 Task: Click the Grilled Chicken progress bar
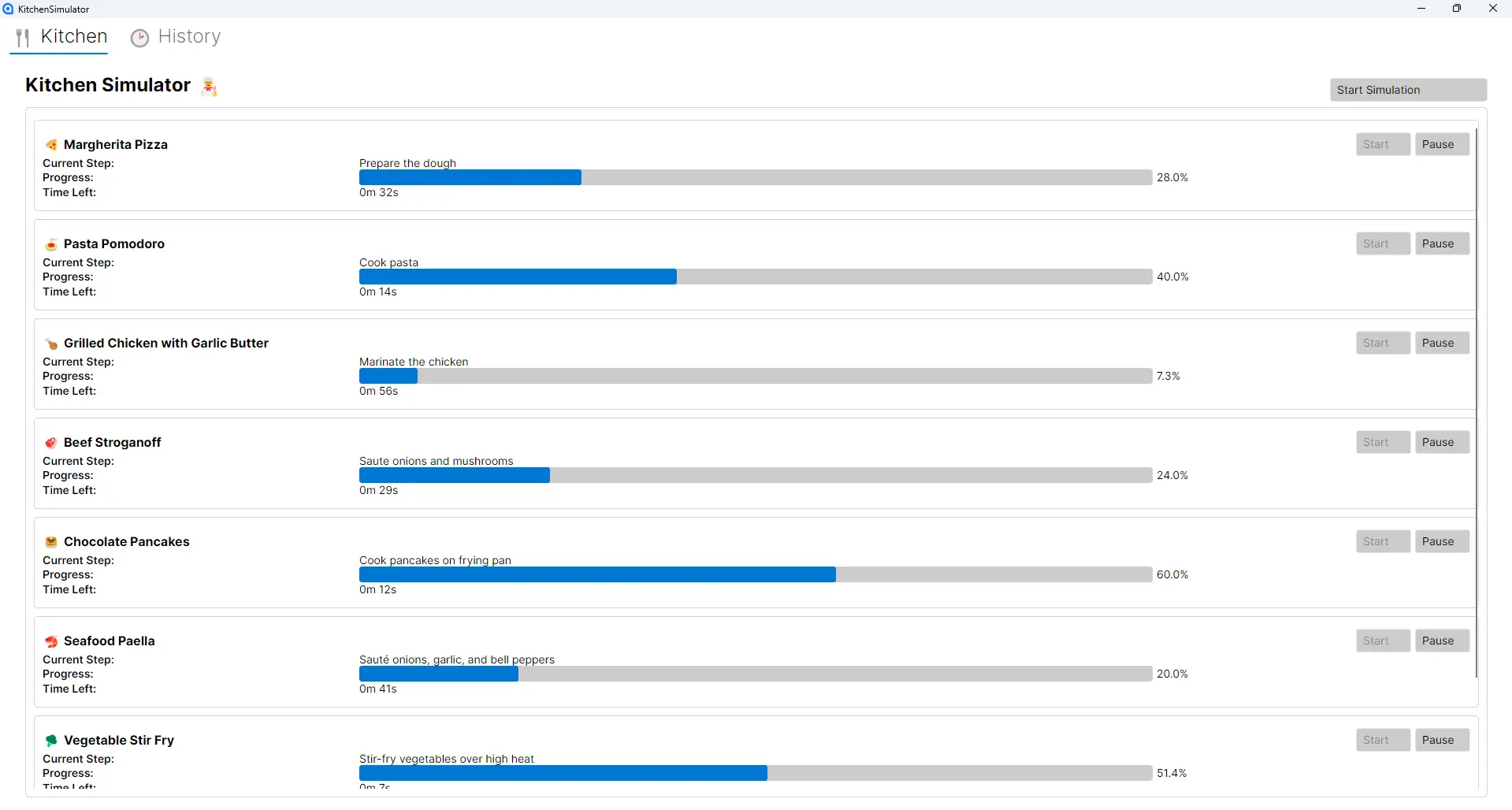pyautogui.click(x=755, y=377)
